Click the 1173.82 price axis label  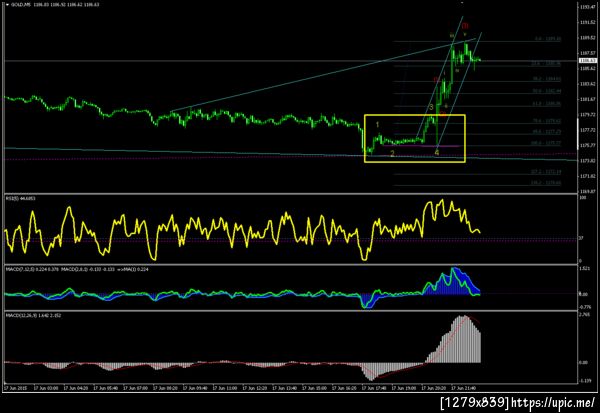(x=587, y=161)
